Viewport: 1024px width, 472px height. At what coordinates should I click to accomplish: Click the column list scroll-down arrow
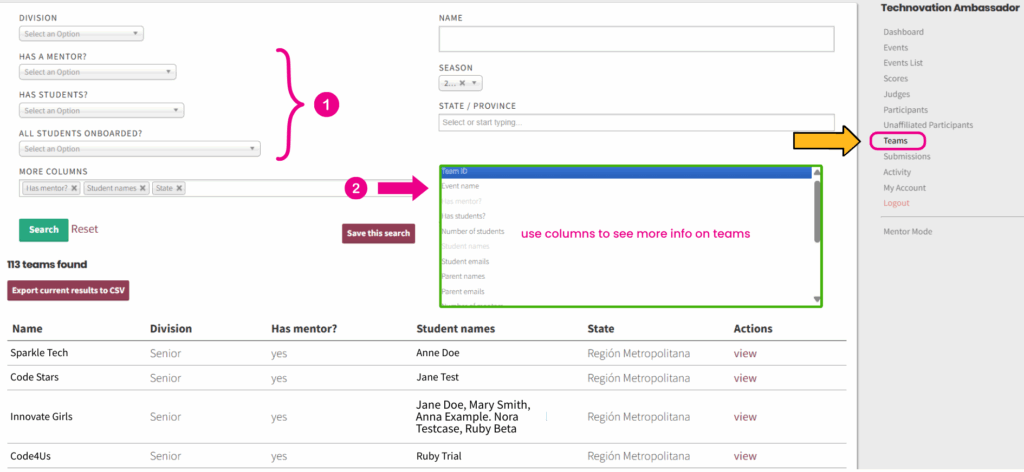817,300
